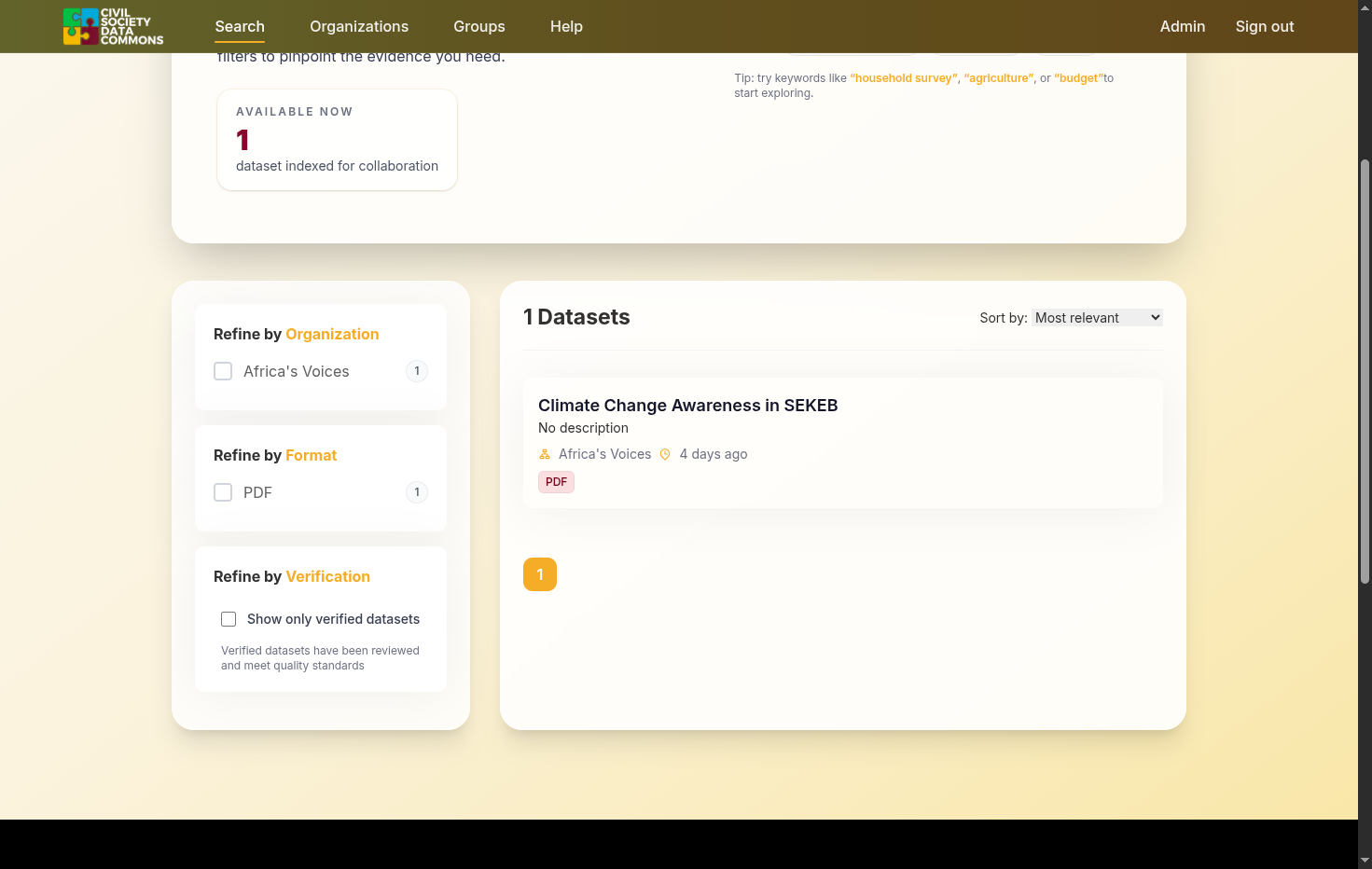The image size is (1372, 869).
Task: Click the "agriculture" keyword suggestion
Action: (999, 78)
